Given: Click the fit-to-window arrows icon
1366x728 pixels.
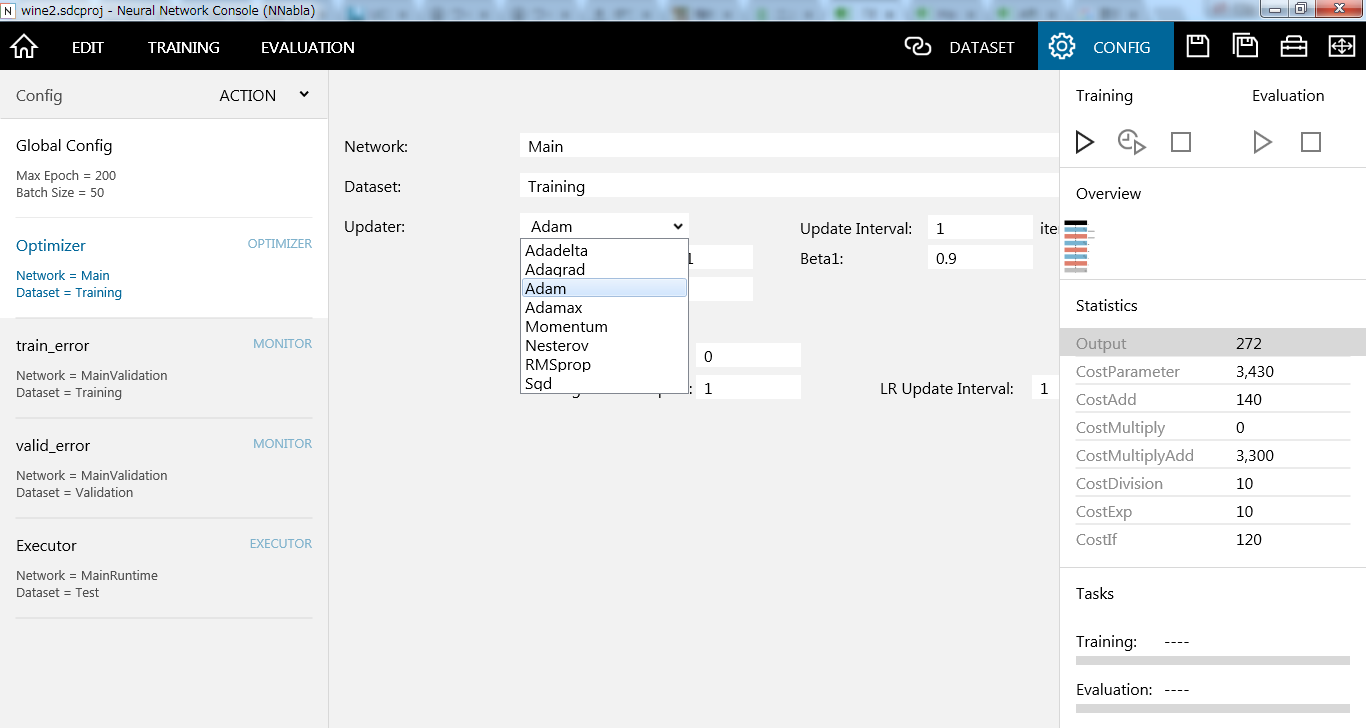Looking at the screenshot, I should point(1341,47).
